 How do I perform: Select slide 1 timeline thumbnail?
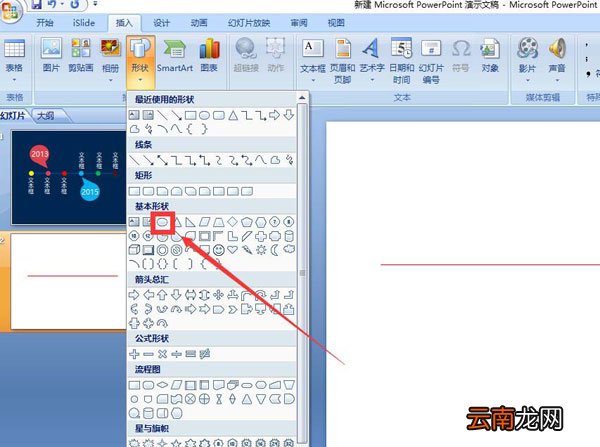click(x=69, y=177)
